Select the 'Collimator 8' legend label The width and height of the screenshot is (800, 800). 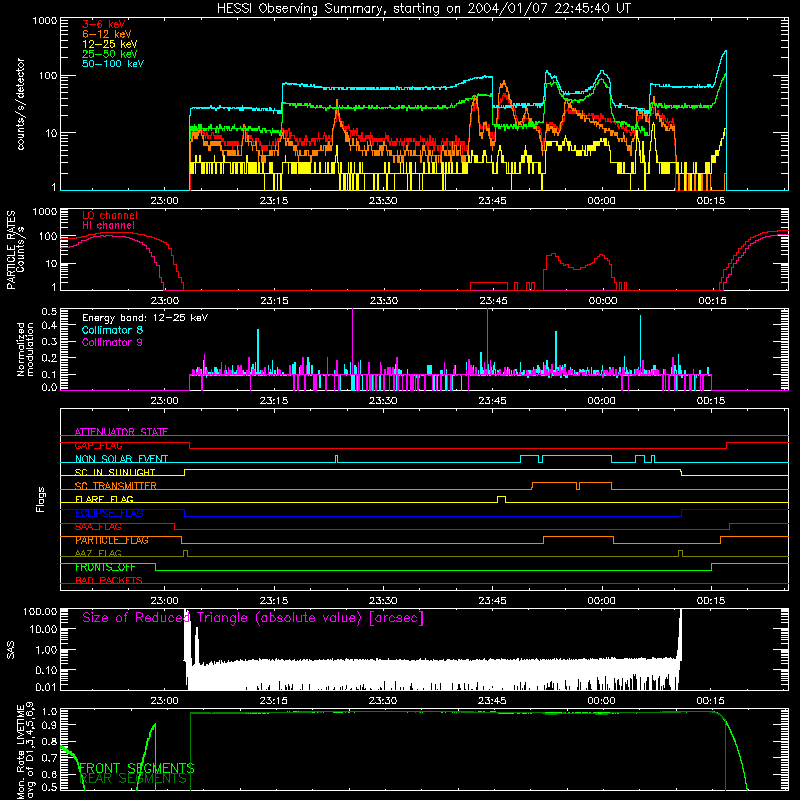pyautogui.click(x=112, y=330)
